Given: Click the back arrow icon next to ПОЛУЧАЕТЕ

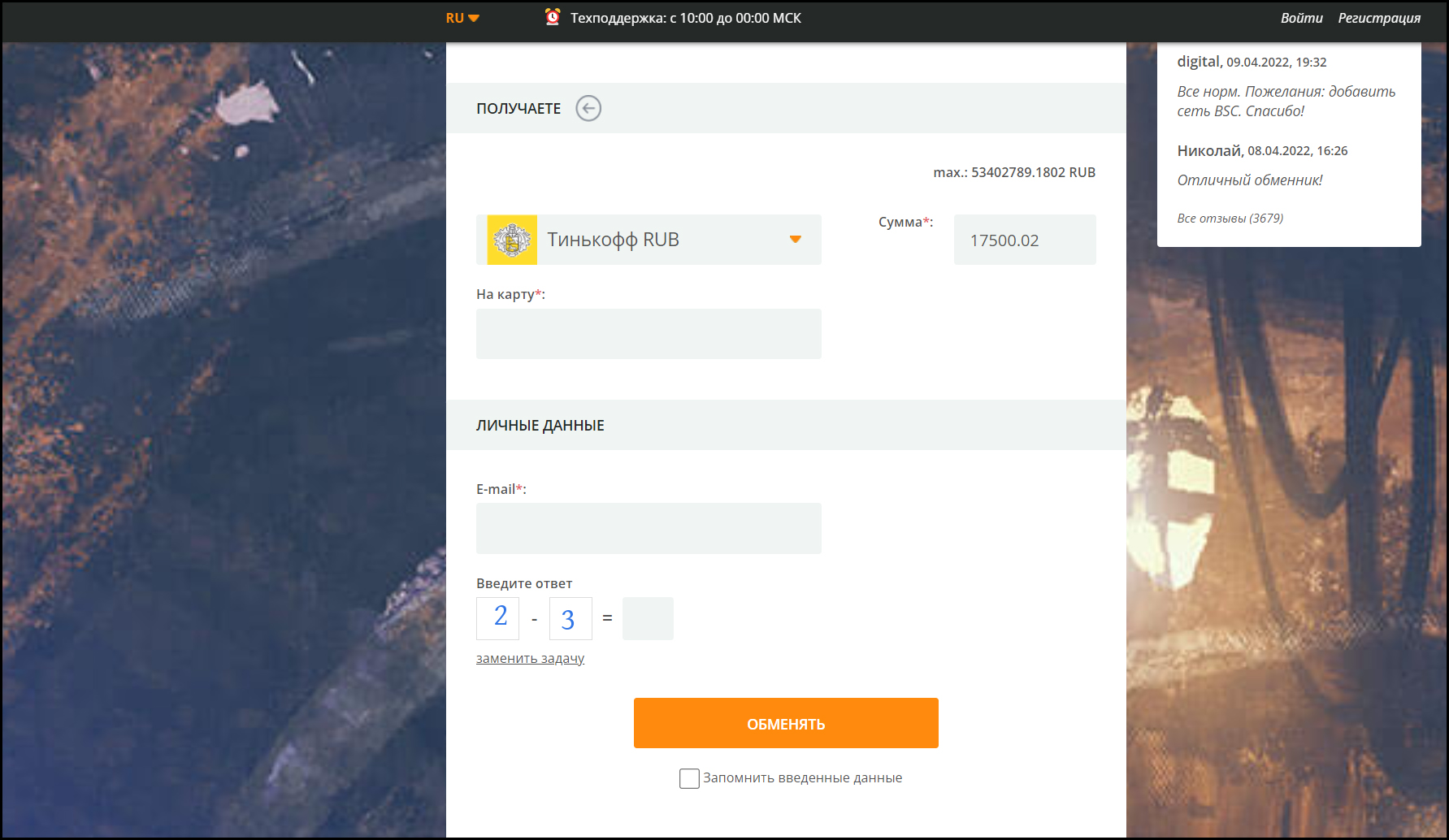Looking at the screenshot, I should [588, 108].
